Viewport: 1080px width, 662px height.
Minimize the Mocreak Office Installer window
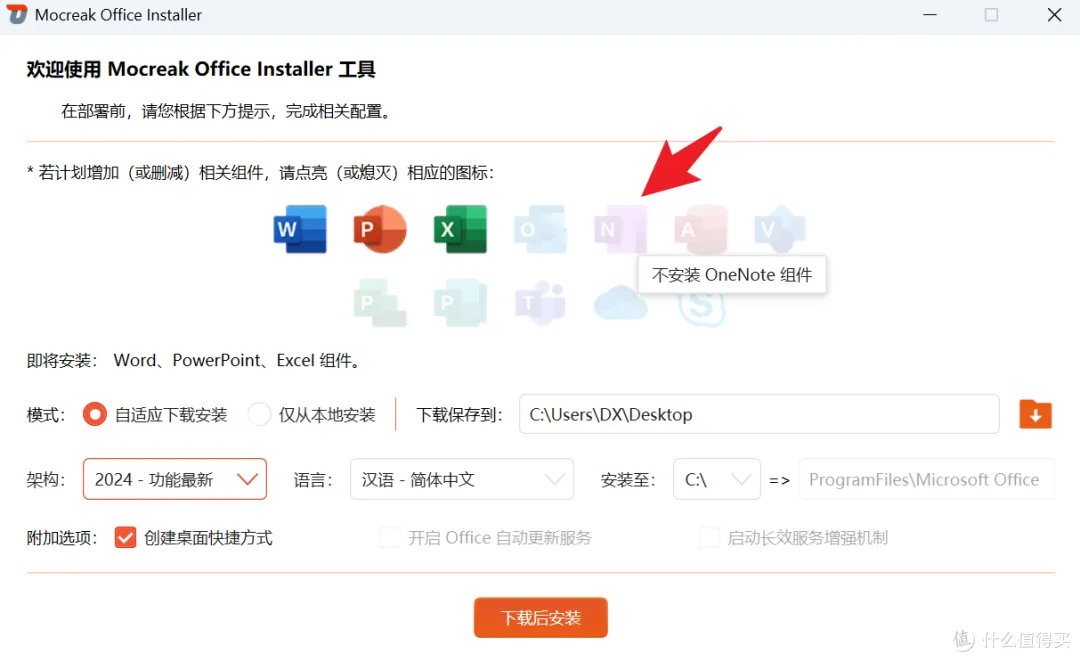point(930,14)
